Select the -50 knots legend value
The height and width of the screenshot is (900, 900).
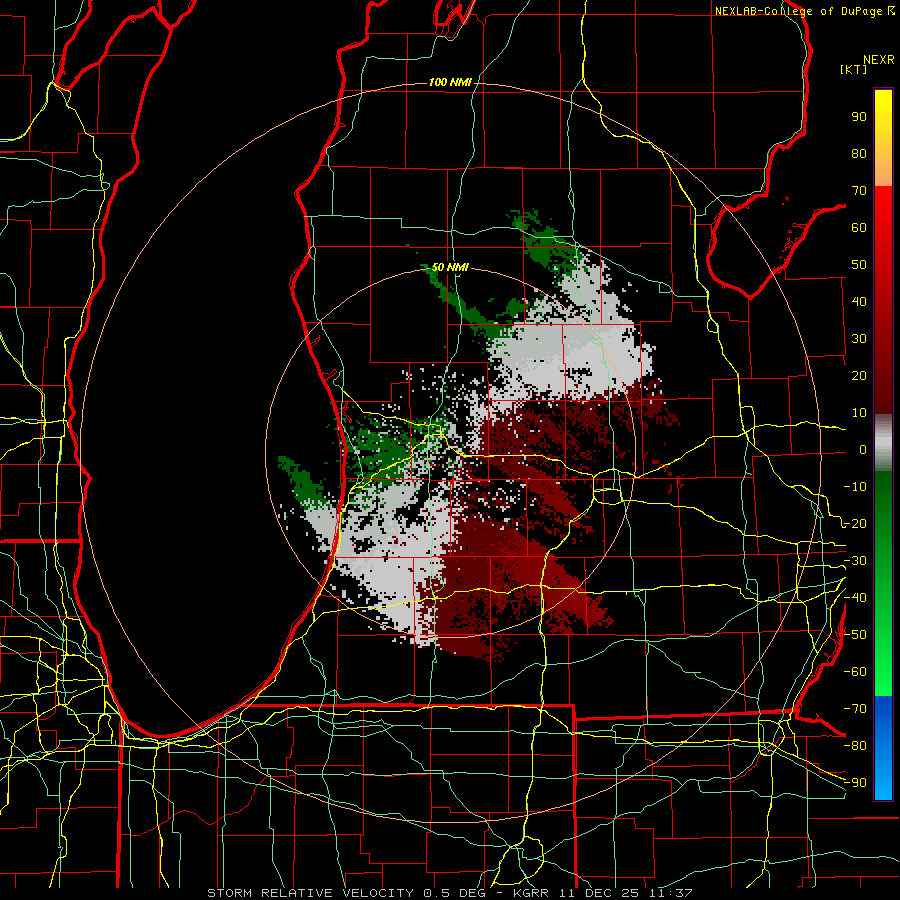855,635
